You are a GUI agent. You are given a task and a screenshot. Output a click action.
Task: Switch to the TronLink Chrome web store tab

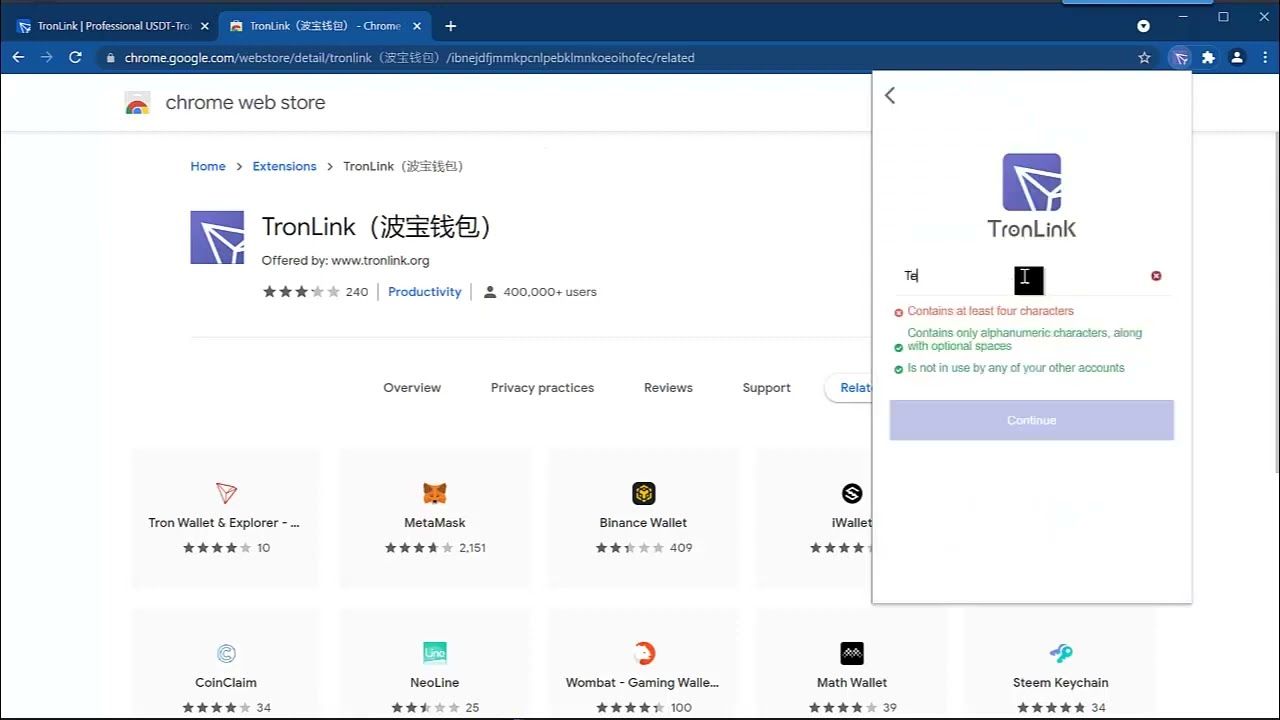325,26
